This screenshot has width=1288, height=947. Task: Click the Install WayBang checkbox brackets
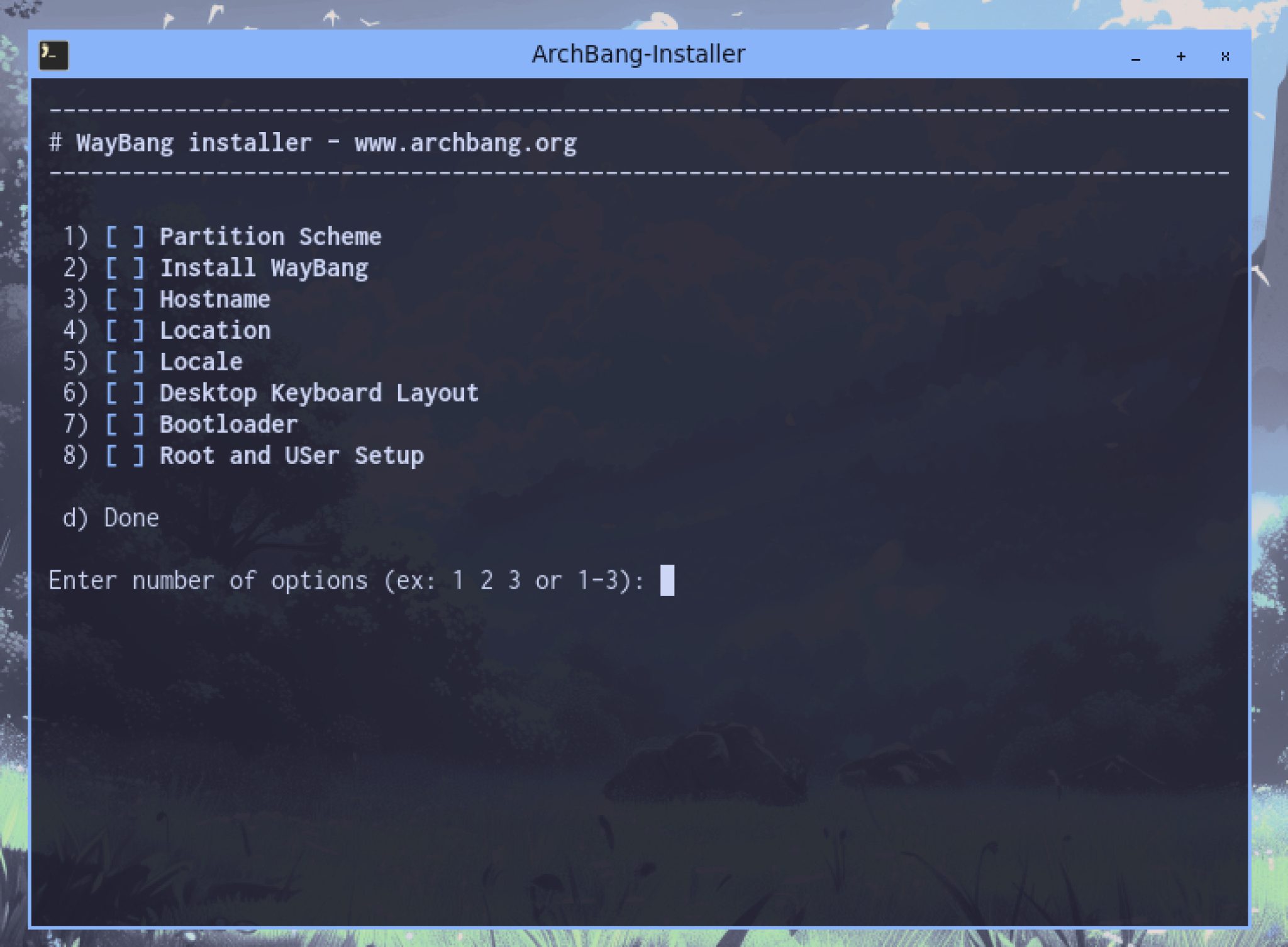click(x=125, y=269)
